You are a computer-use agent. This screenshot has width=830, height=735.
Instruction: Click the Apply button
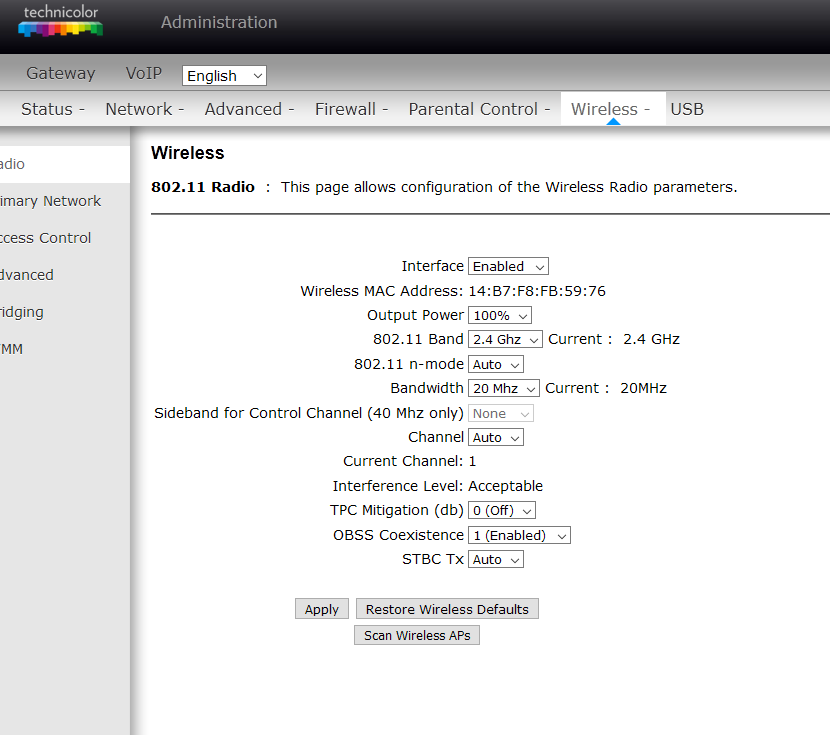[x=322, y=609]
